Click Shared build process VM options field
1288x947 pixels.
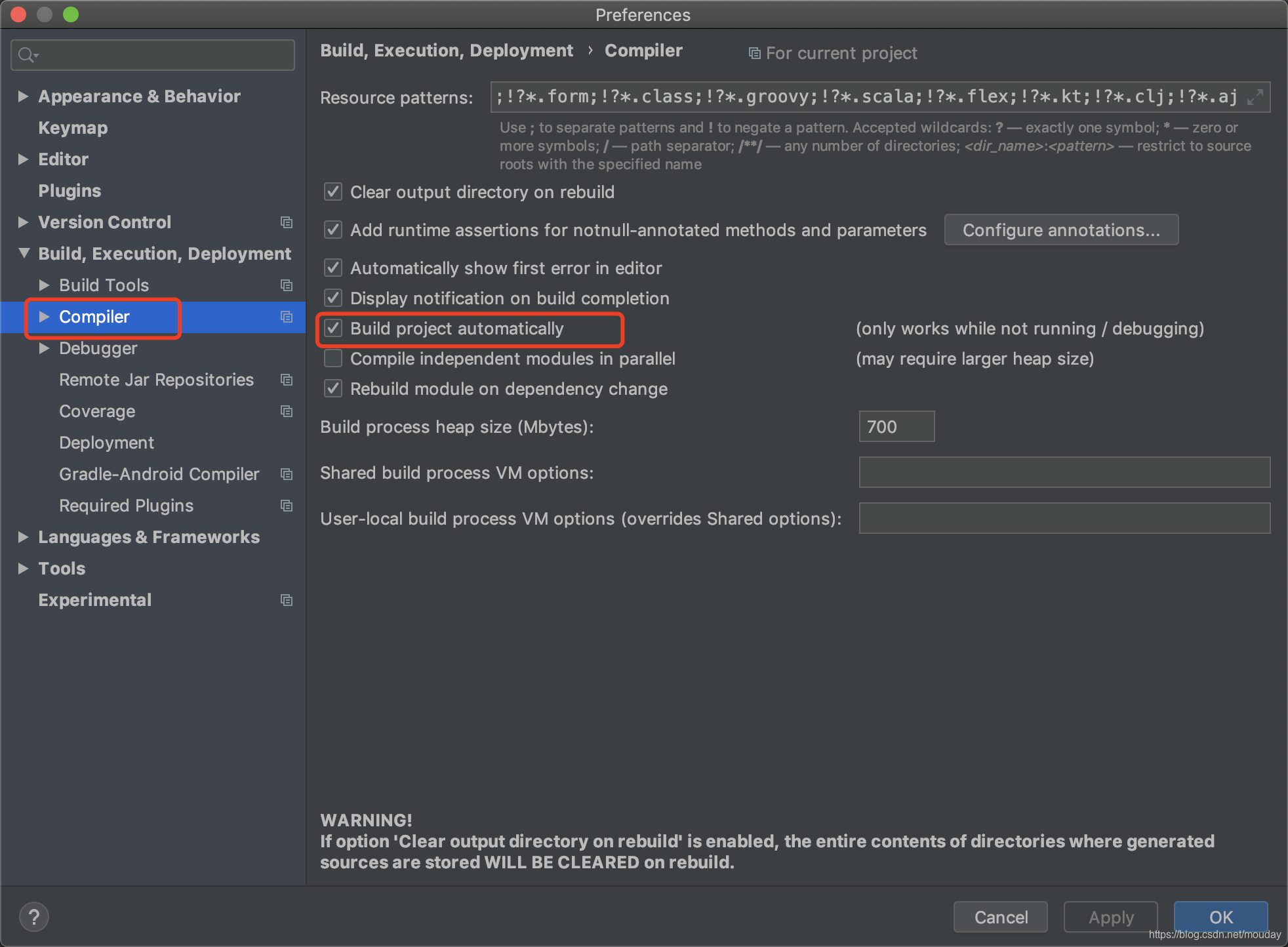click(x=1064, y=473)
